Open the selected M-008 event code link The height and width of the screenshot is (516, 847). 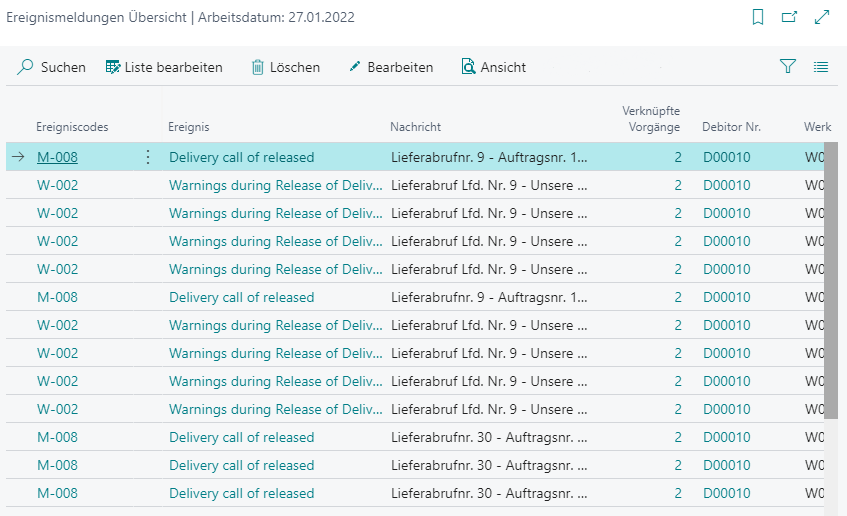coord(57,157)
